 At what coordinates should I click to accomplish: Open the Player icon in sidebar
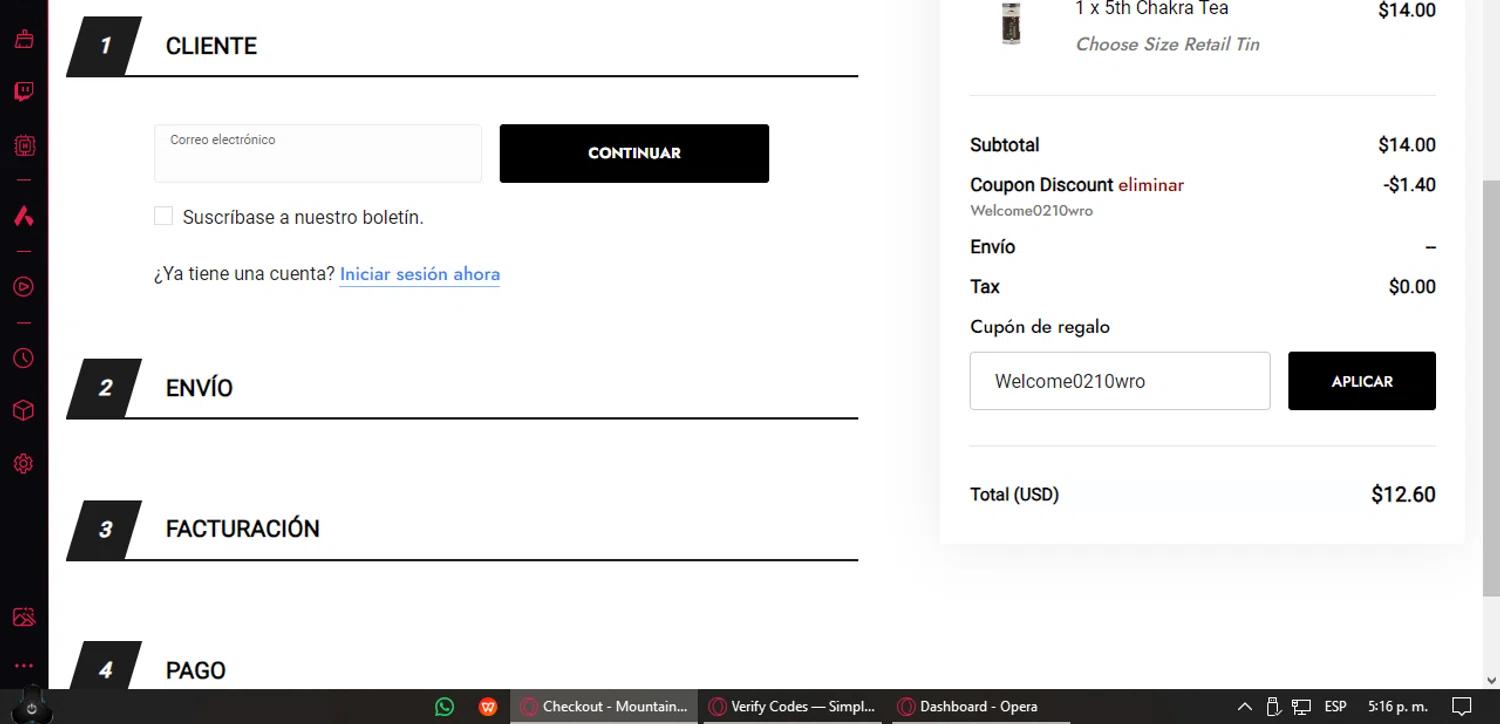click(24, 287)
